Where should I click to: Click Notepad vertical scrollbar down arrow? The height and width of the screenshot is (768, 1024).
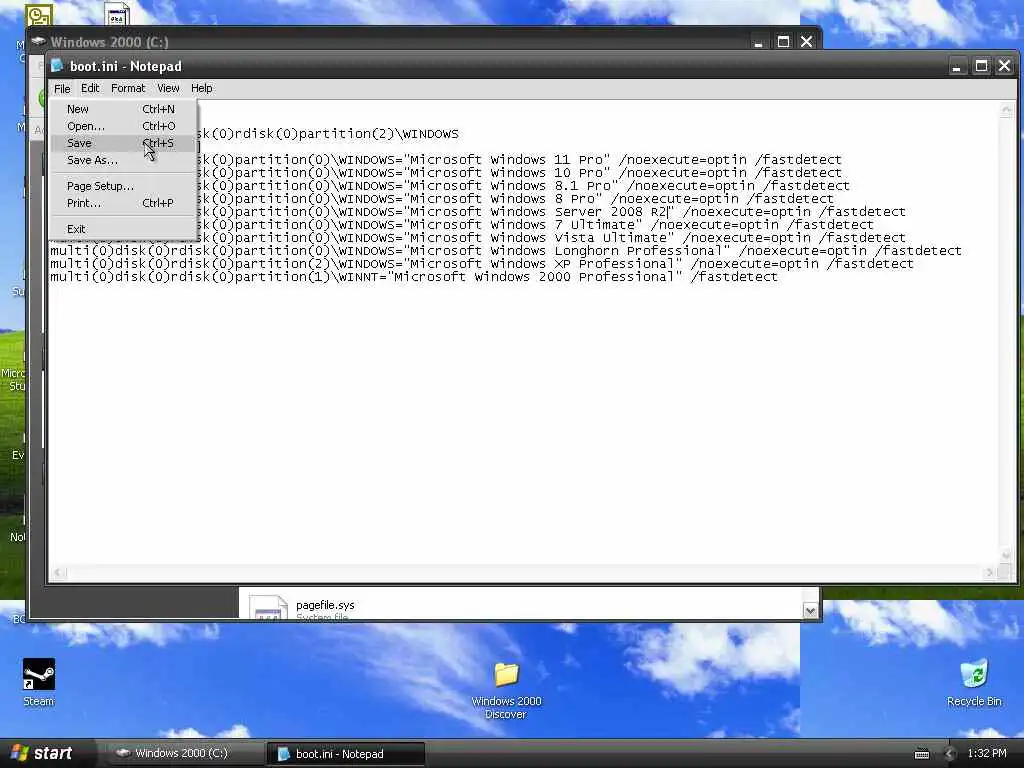click(1006, 556)
